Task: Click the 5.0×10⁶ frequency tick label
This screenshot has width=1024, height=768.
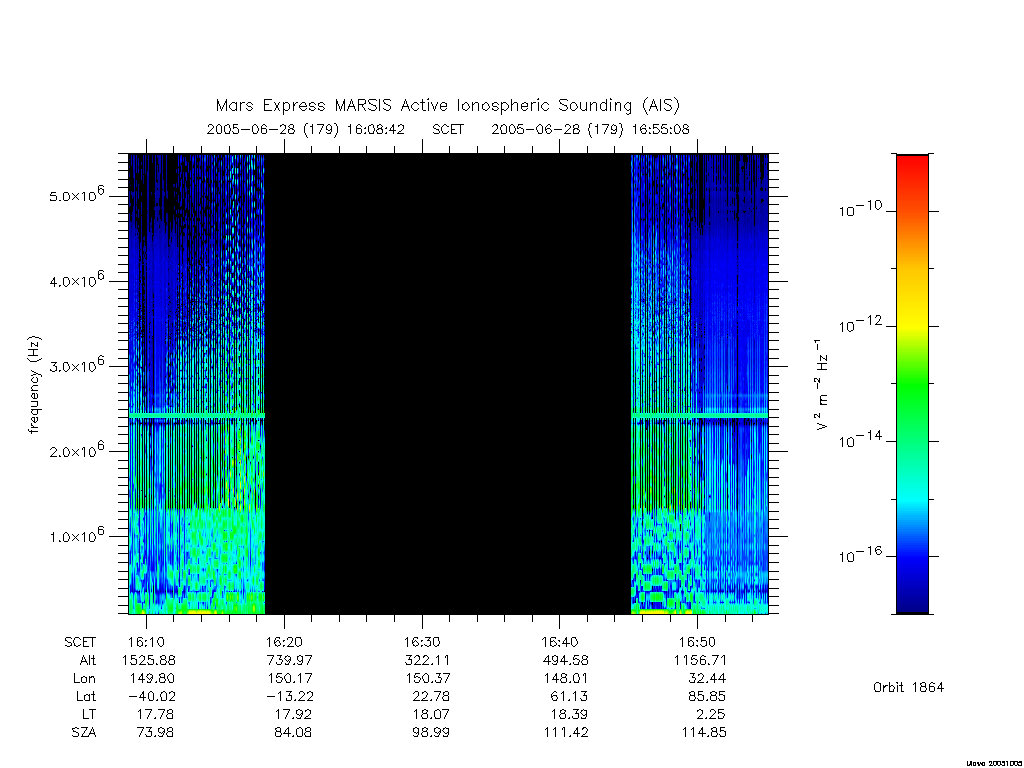Action: click(76, 195)
